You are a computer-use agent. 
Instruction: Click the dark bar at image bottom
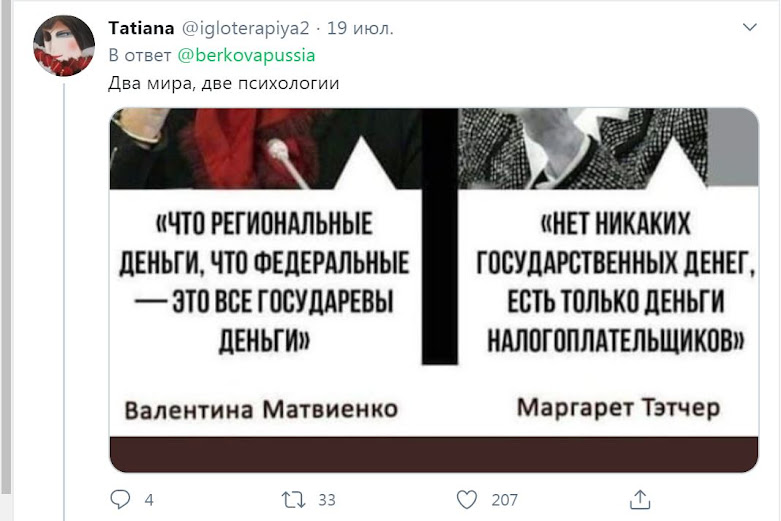click(x=434, y=454)
